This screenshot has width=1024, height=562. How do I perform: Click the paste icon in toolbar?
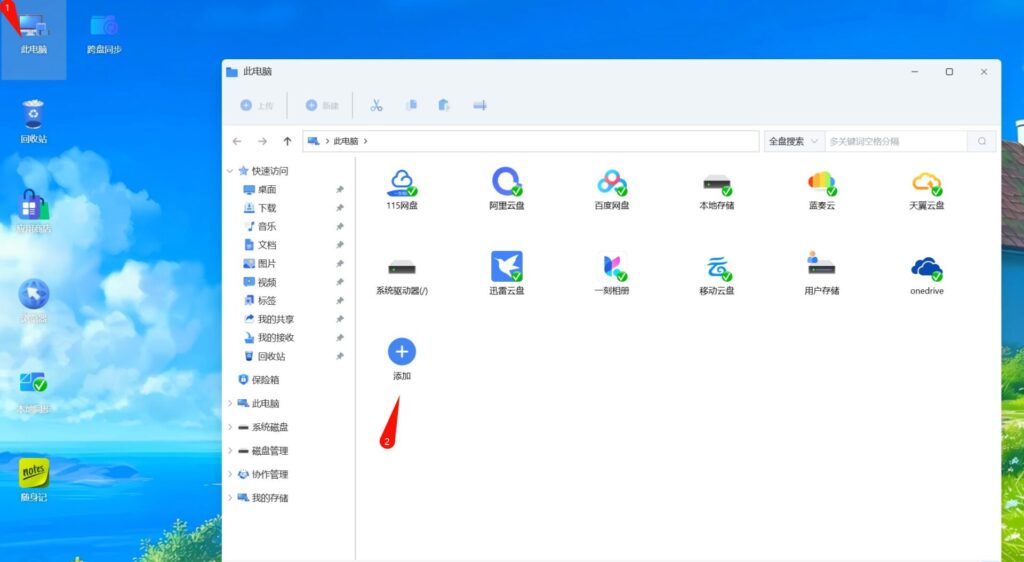click(445, 105)
